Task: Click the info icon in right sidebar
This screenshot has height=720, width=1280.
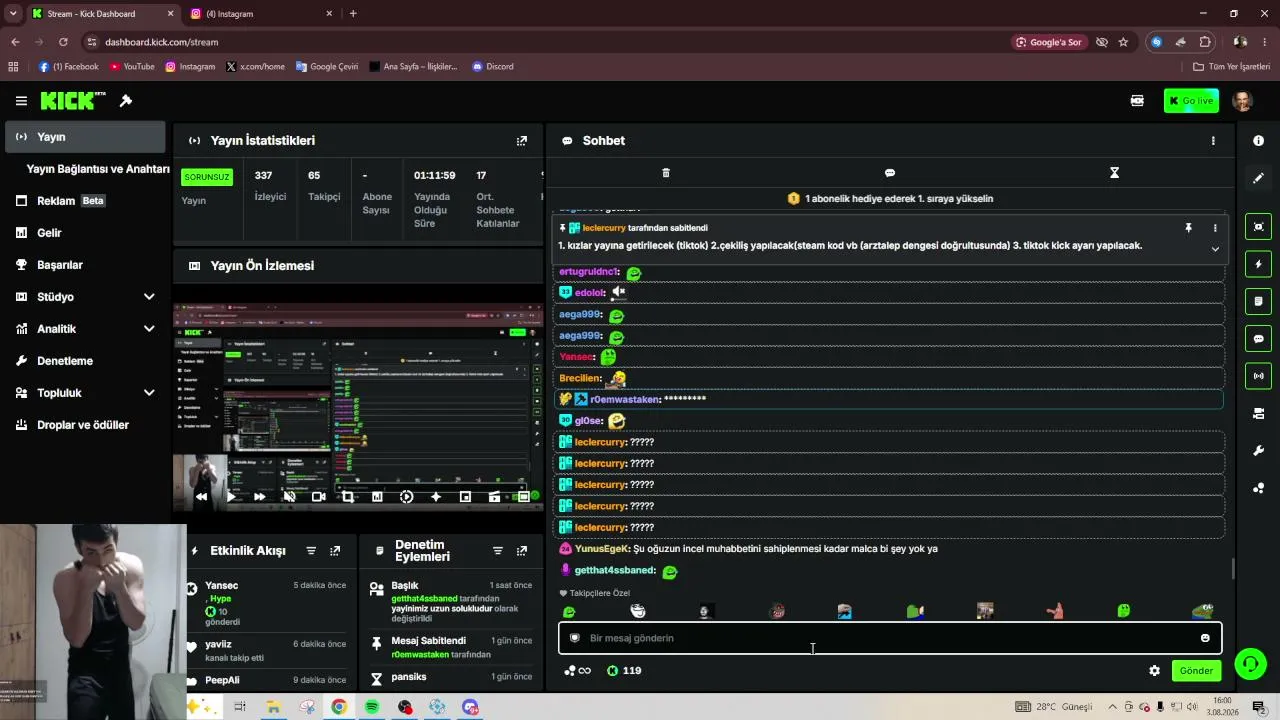Action: click(x=1258, y=141)
